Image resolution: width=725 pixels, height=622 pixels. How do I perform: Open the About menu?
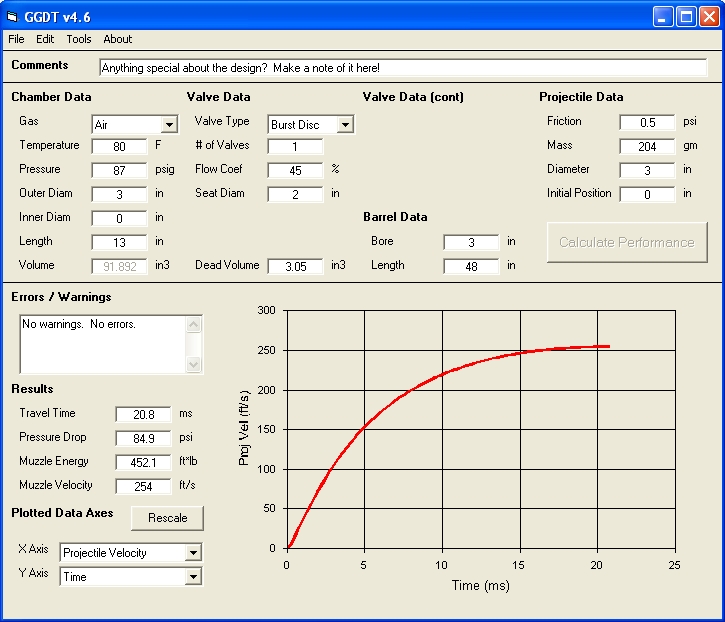pos(118,39)
